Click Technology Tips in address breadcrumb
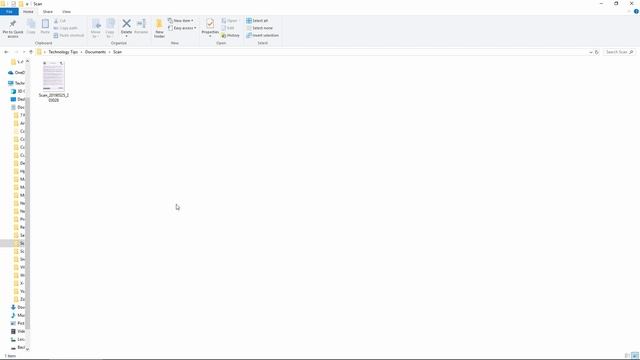This screenshot has width=640, height=360. [63, 52]
